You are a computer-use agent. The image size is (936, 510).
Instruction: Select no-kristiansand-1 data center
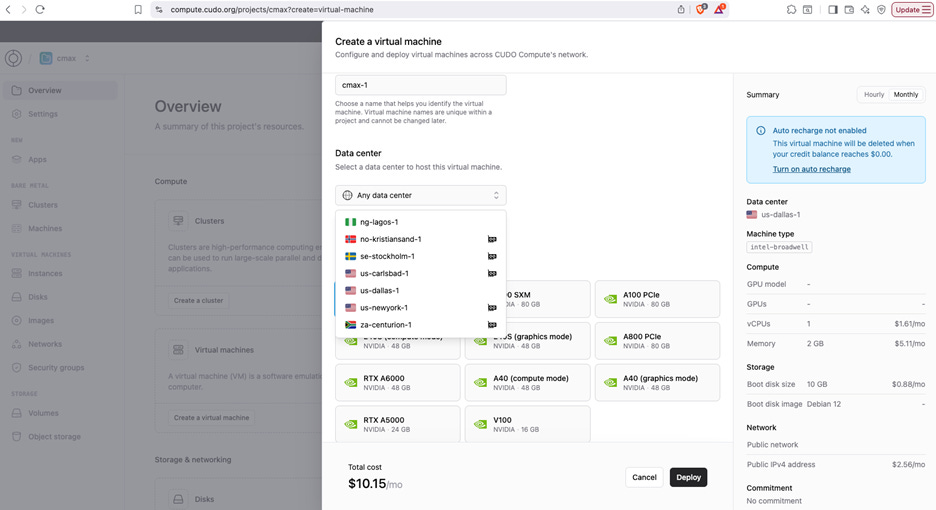[421, 239]
